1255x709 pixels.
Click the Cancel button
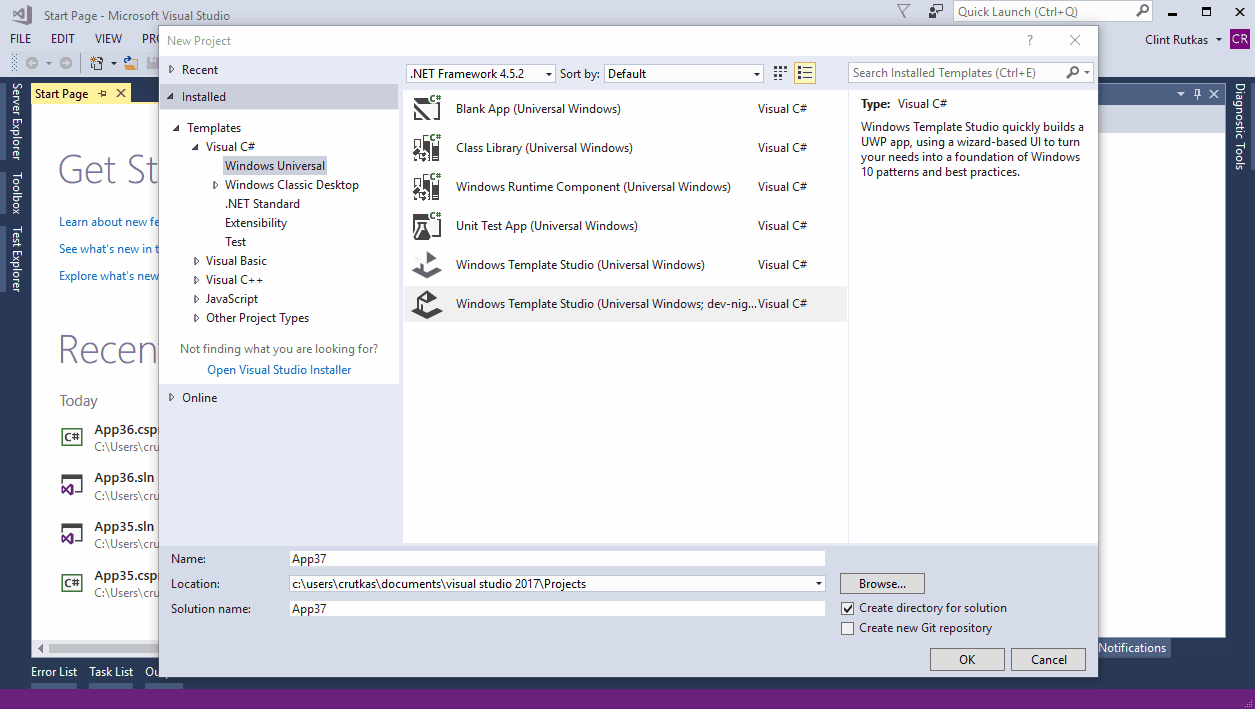(1049, 659)
